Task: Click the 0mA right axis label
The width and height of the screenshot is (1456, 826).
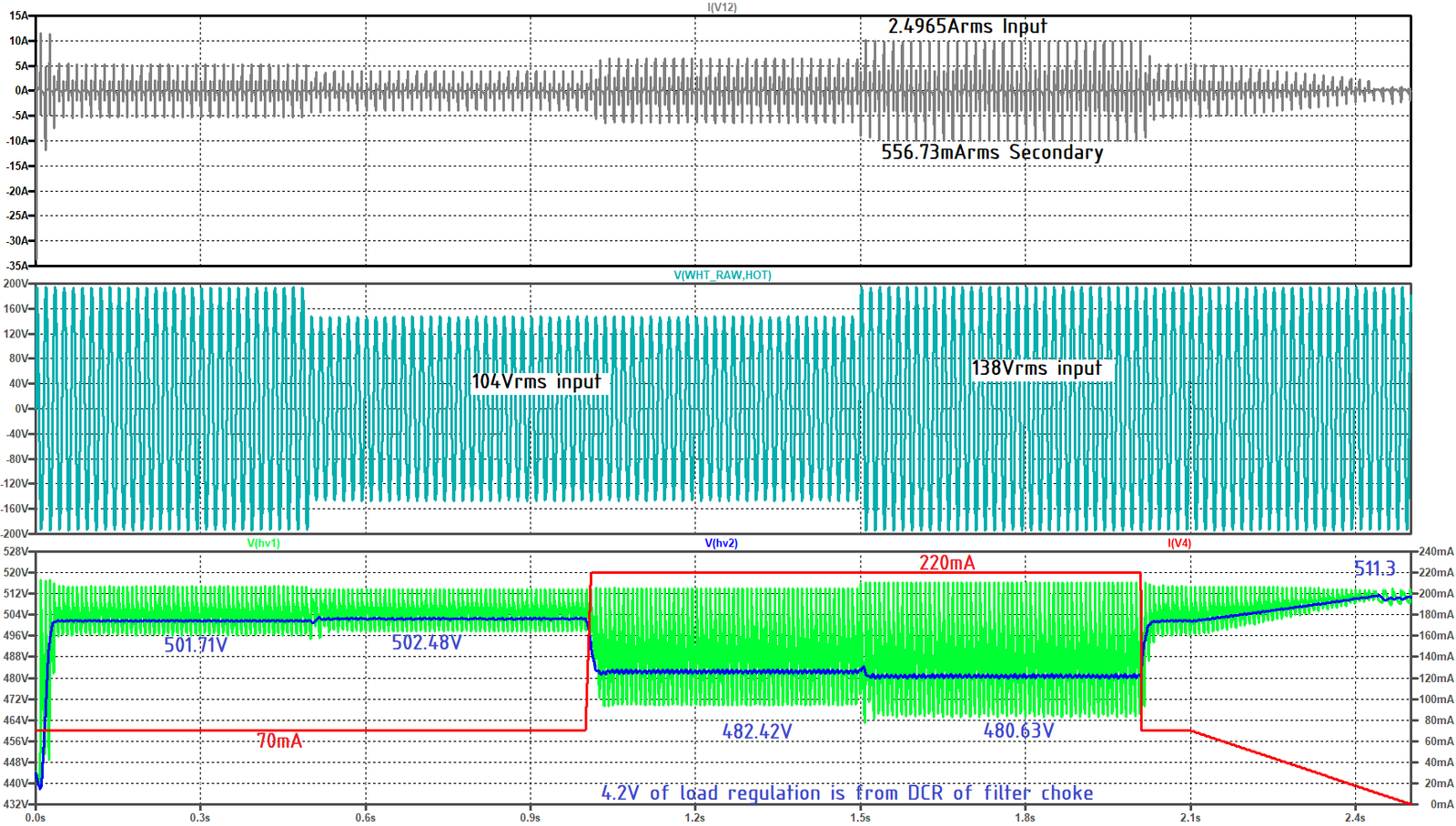Action: 1442,804
